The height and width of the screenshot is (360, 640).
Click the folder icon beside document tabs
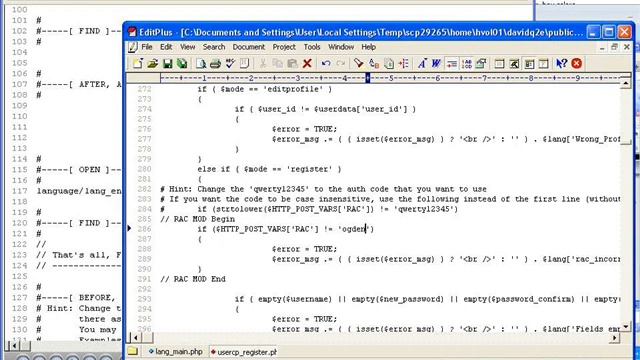coord(133,351)
